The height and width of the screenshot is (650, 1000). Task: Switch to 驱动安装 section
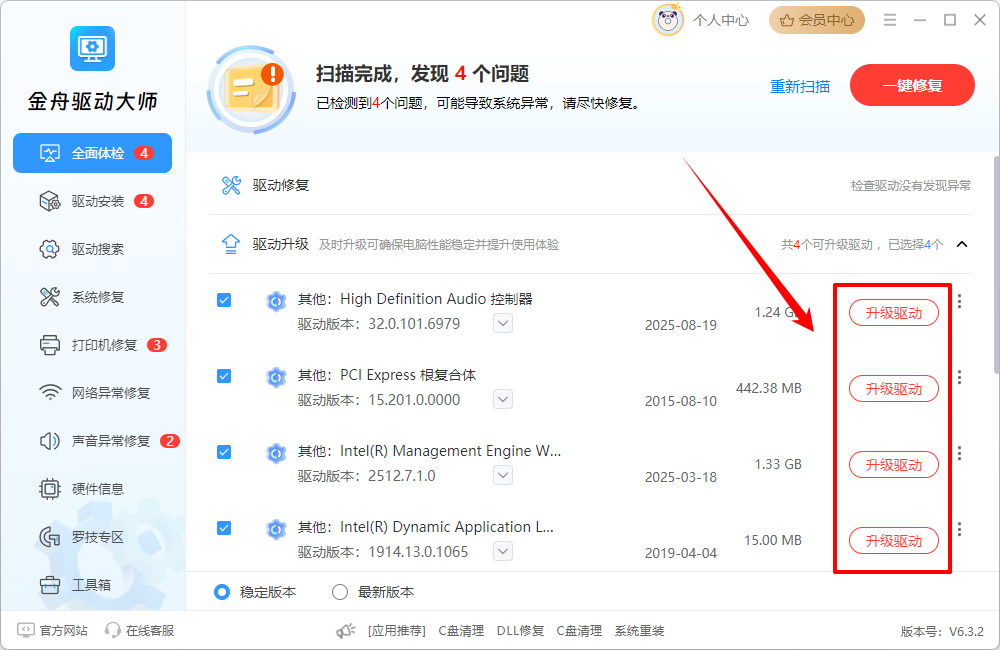pyautogui.click(x=92, y=202)
